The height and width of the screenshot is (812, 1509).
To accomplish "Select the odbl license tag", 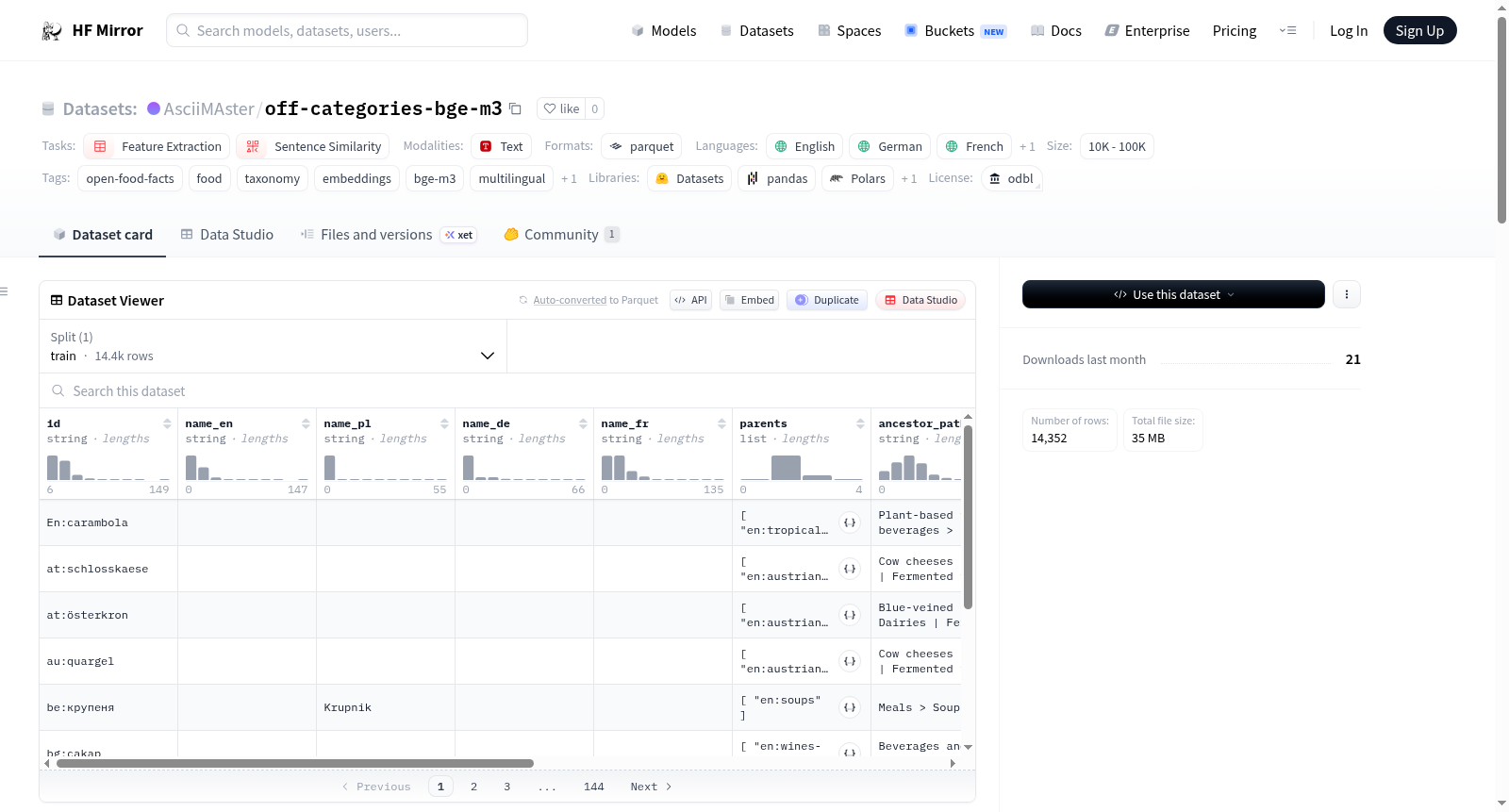I will tap(1011, 178).
